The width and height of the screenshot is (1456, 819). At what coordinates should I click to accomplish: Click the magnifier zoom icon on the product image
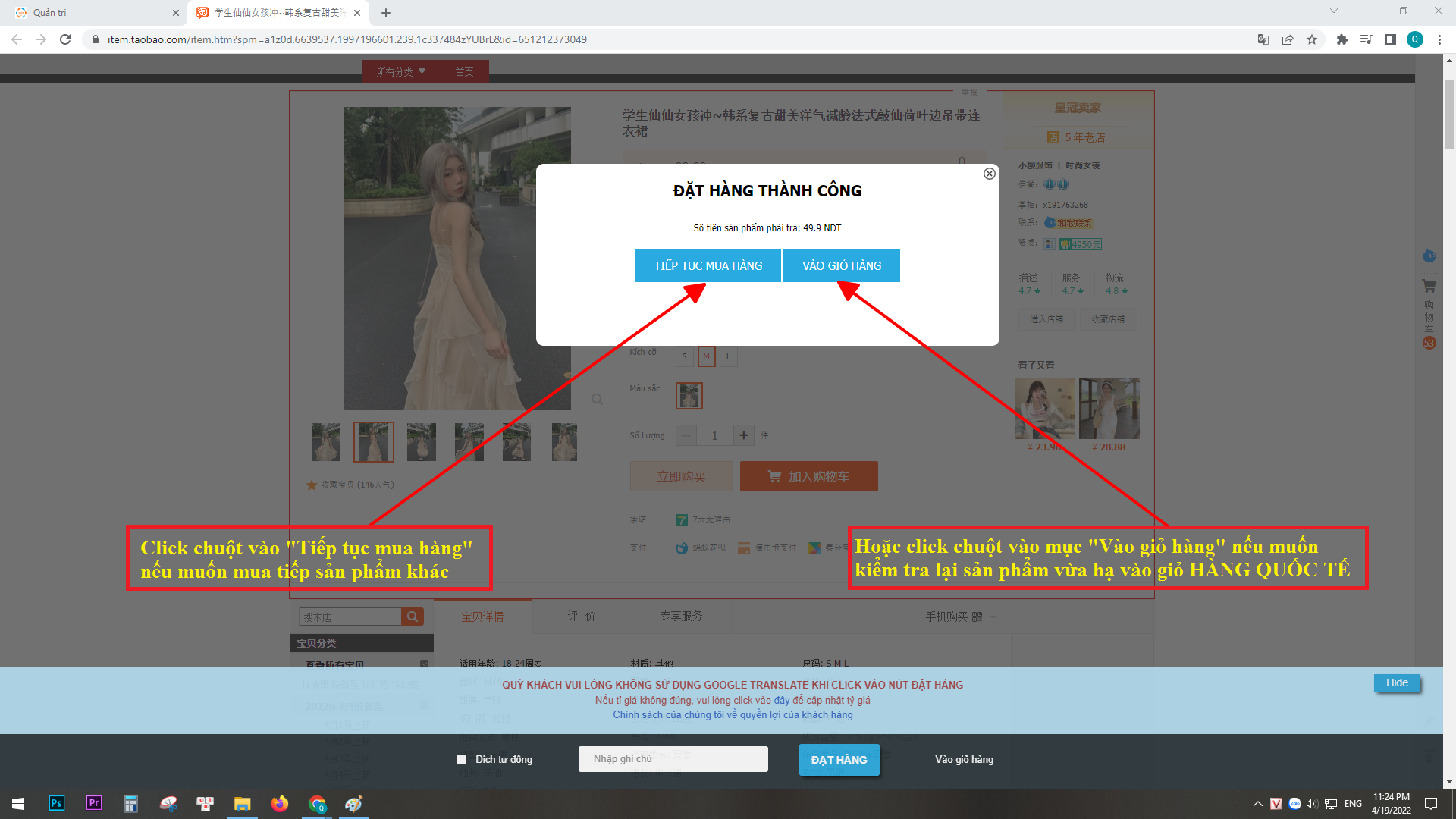pos(598,399)
